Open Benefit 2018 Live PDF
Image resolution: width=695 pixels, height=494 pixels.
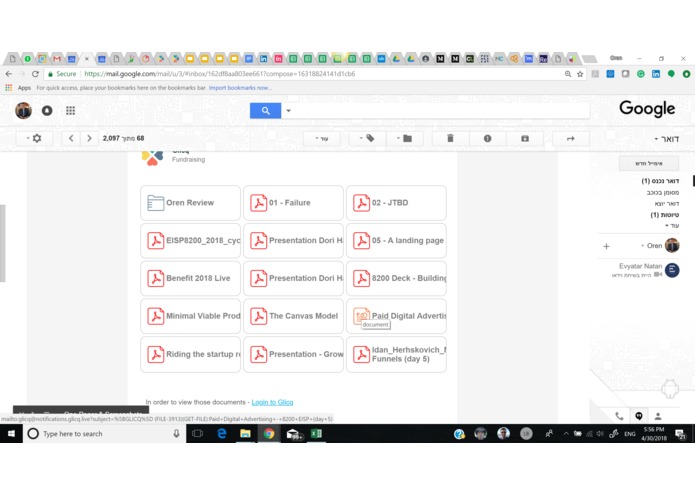(x=191, y=278)
